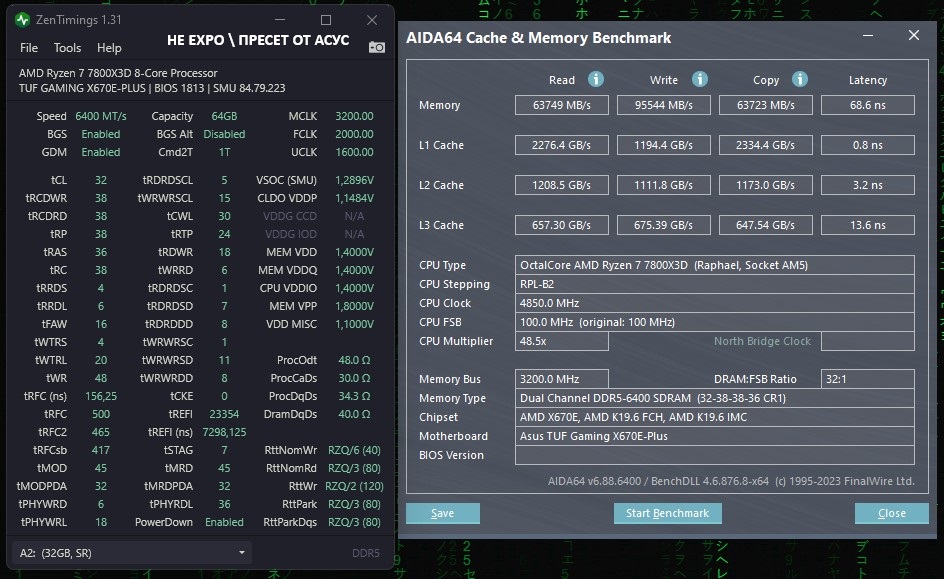The height and width of the screenshot is (579, 944).
Task: Open the Tools menu
Action: 67,48
